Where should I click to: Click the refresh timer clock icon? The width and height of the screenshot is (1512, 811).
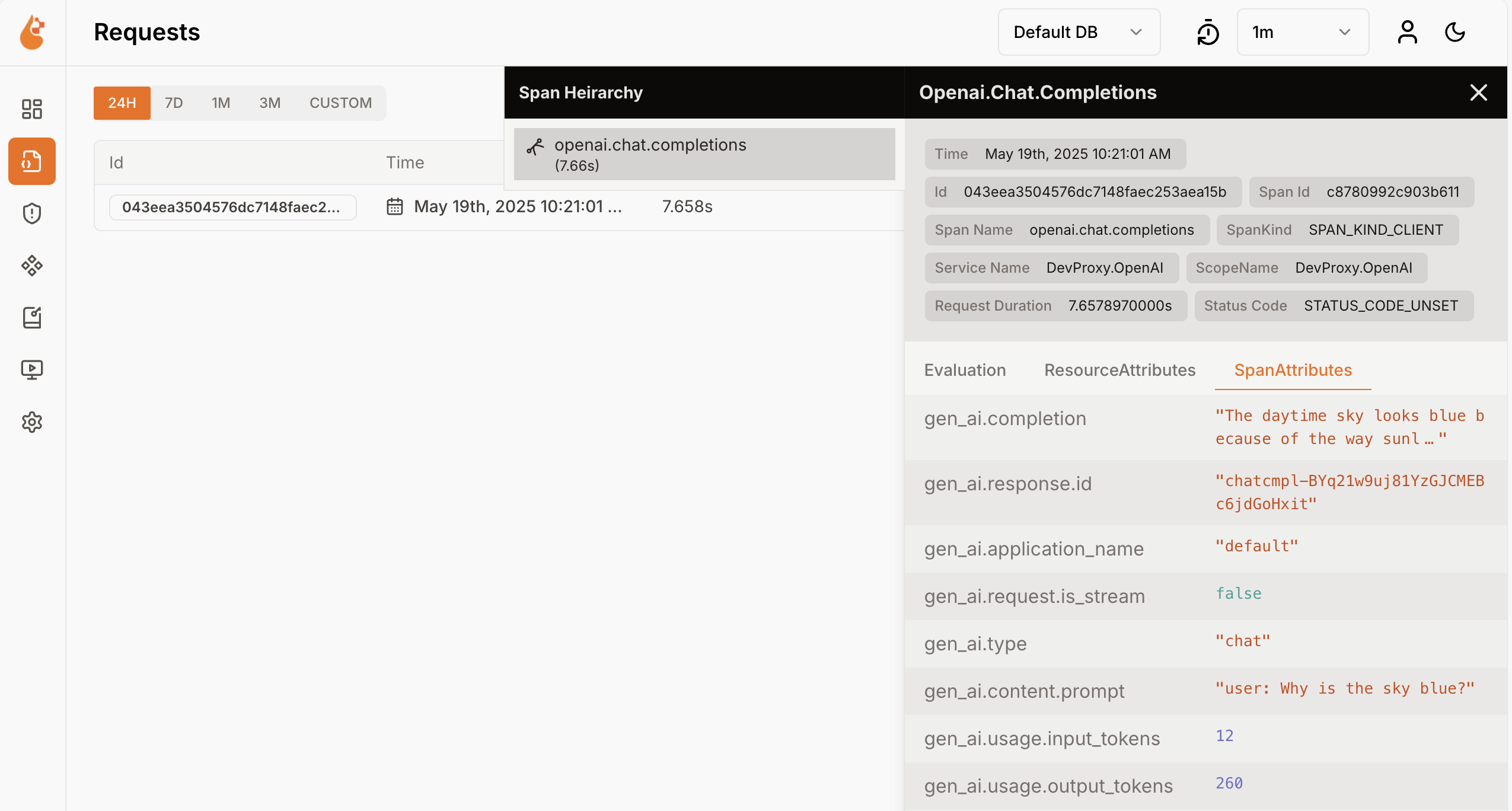(x=1207, y=32)
